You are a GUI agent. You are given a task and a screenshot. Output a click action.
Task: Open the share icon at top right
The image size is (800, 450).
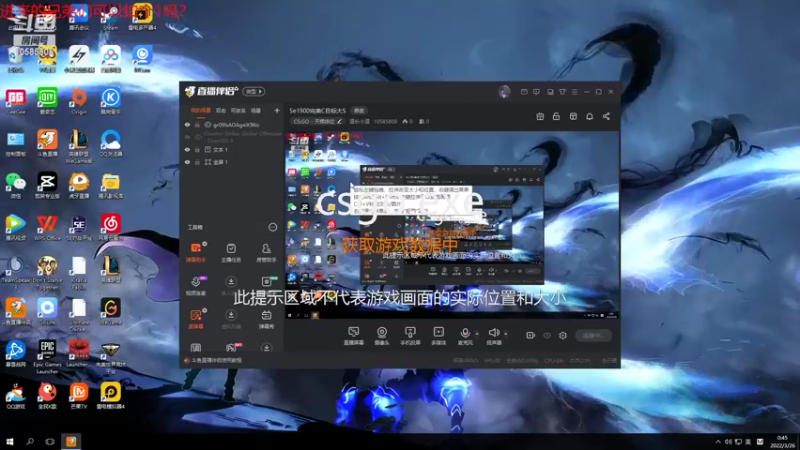pyautogui.click(x=606, y=116)
